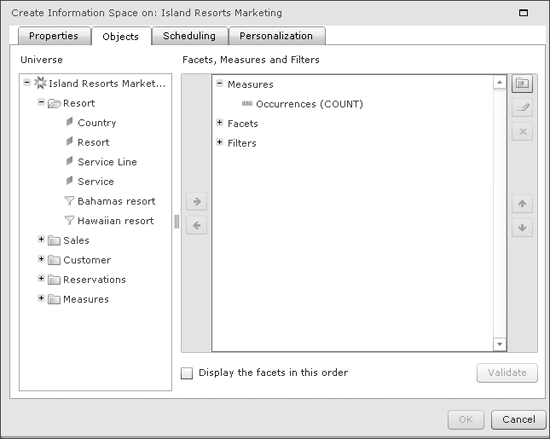Click the move down arrow button
The height and width of the screenshot is (439, 550).
522,228
